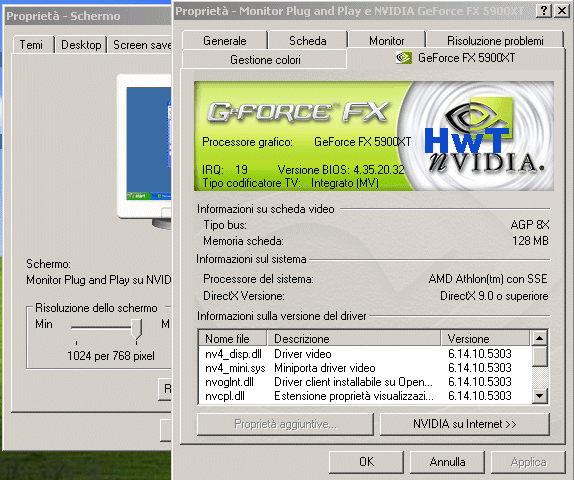Click 'Driver video' description cell
This screenshot has height=480, width=574.
303,354
